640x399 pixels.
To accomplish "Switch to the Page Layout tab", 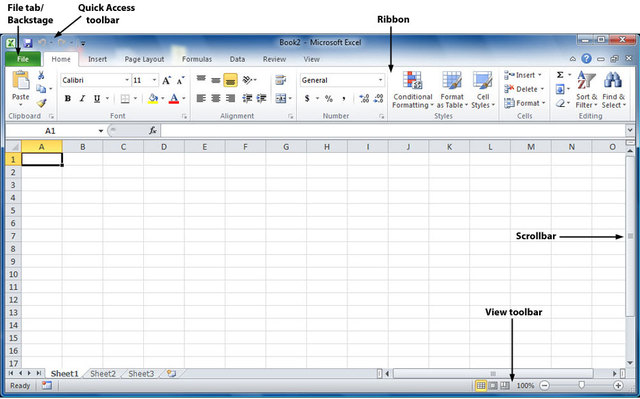I will click(144, 59).
